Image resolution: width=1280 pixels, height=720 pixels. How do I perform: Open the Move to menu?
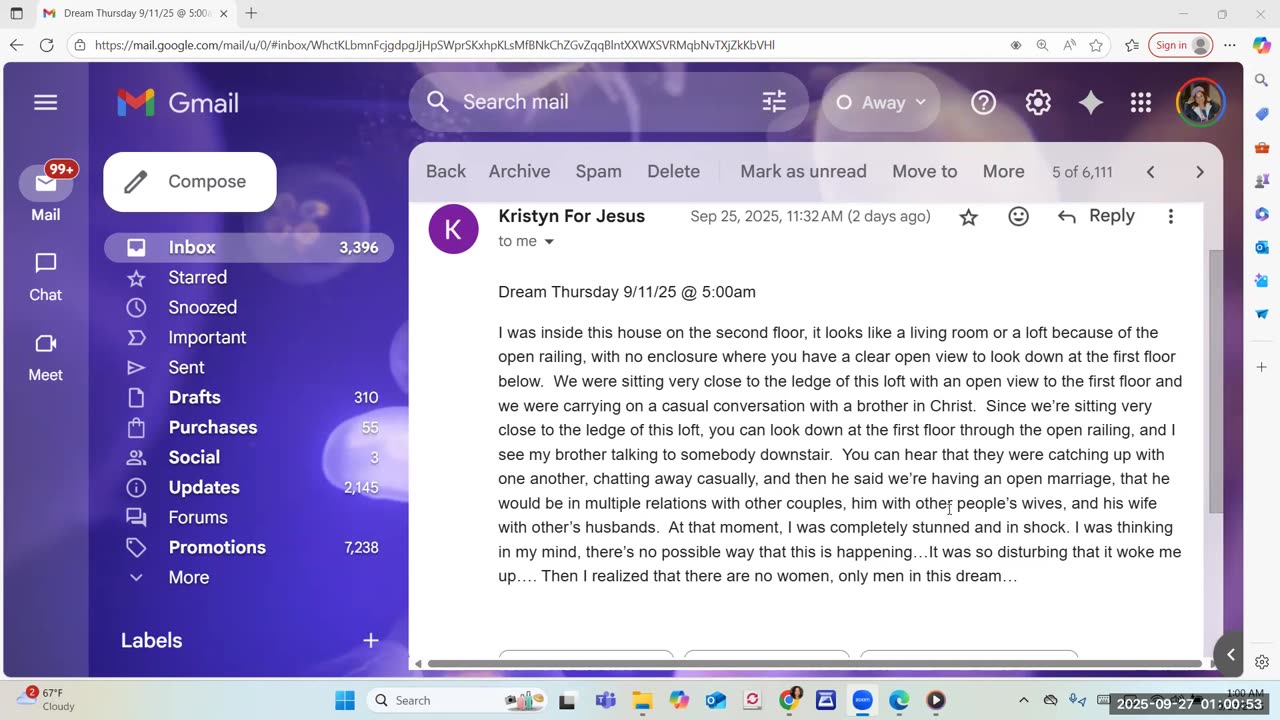(x=924, y=171)
